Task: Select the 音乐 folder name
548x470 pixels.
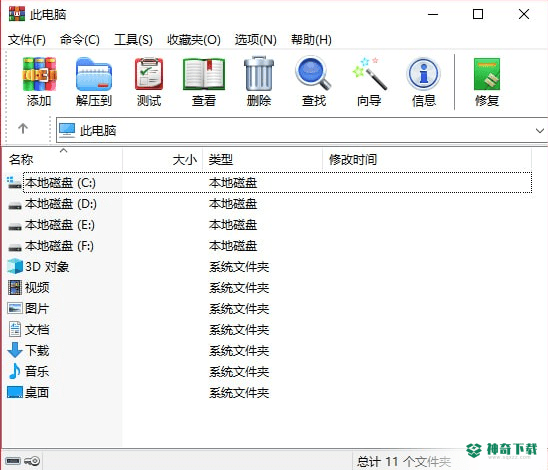Action: pyautogui.click(x=37, y=371)
